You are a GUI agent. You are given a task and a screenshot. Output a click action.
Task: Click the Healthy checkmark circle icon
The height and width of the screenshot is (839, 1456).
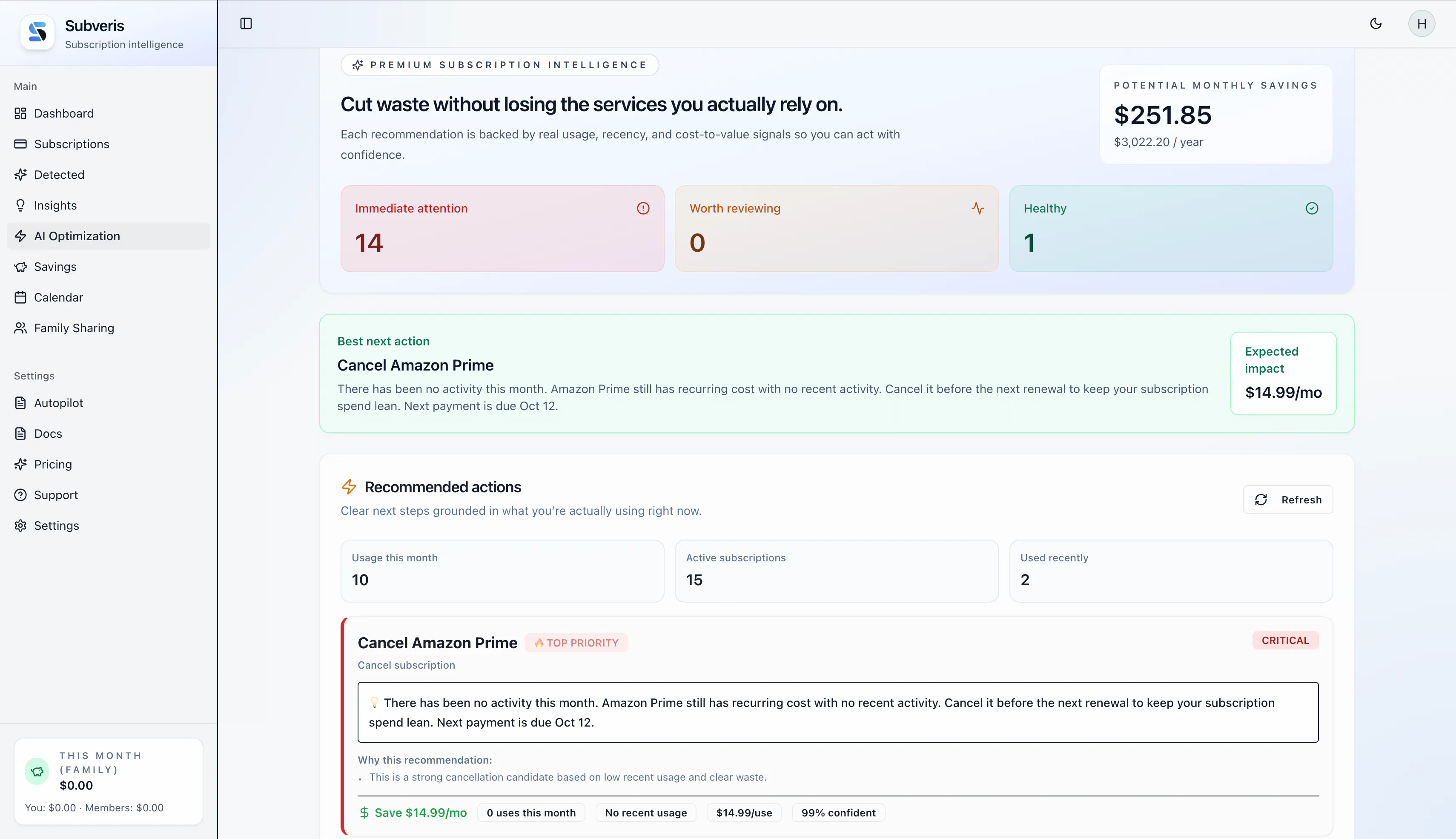1311,209
